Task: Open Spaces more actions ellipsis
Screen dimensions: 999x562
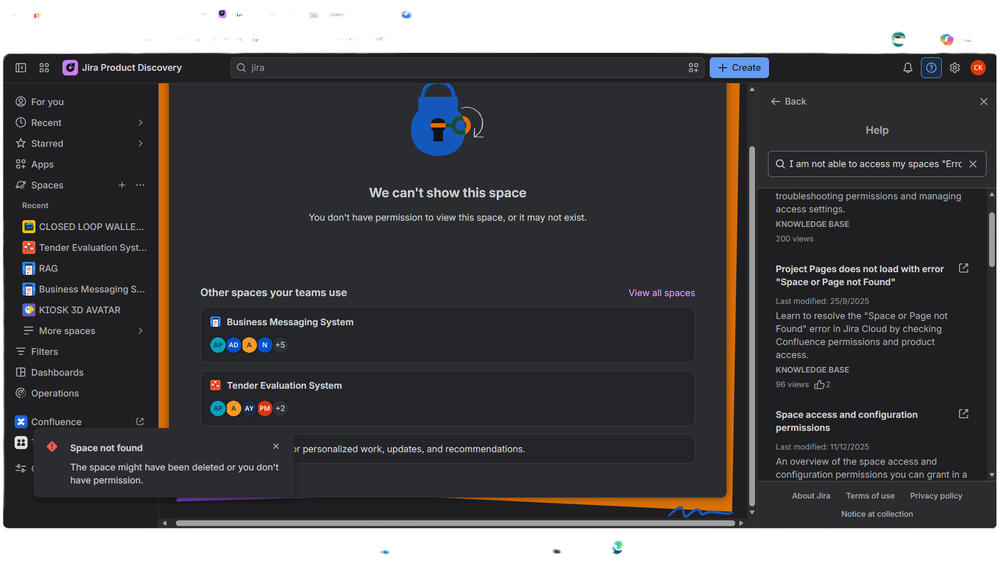Action: click(x=140, y=185)
